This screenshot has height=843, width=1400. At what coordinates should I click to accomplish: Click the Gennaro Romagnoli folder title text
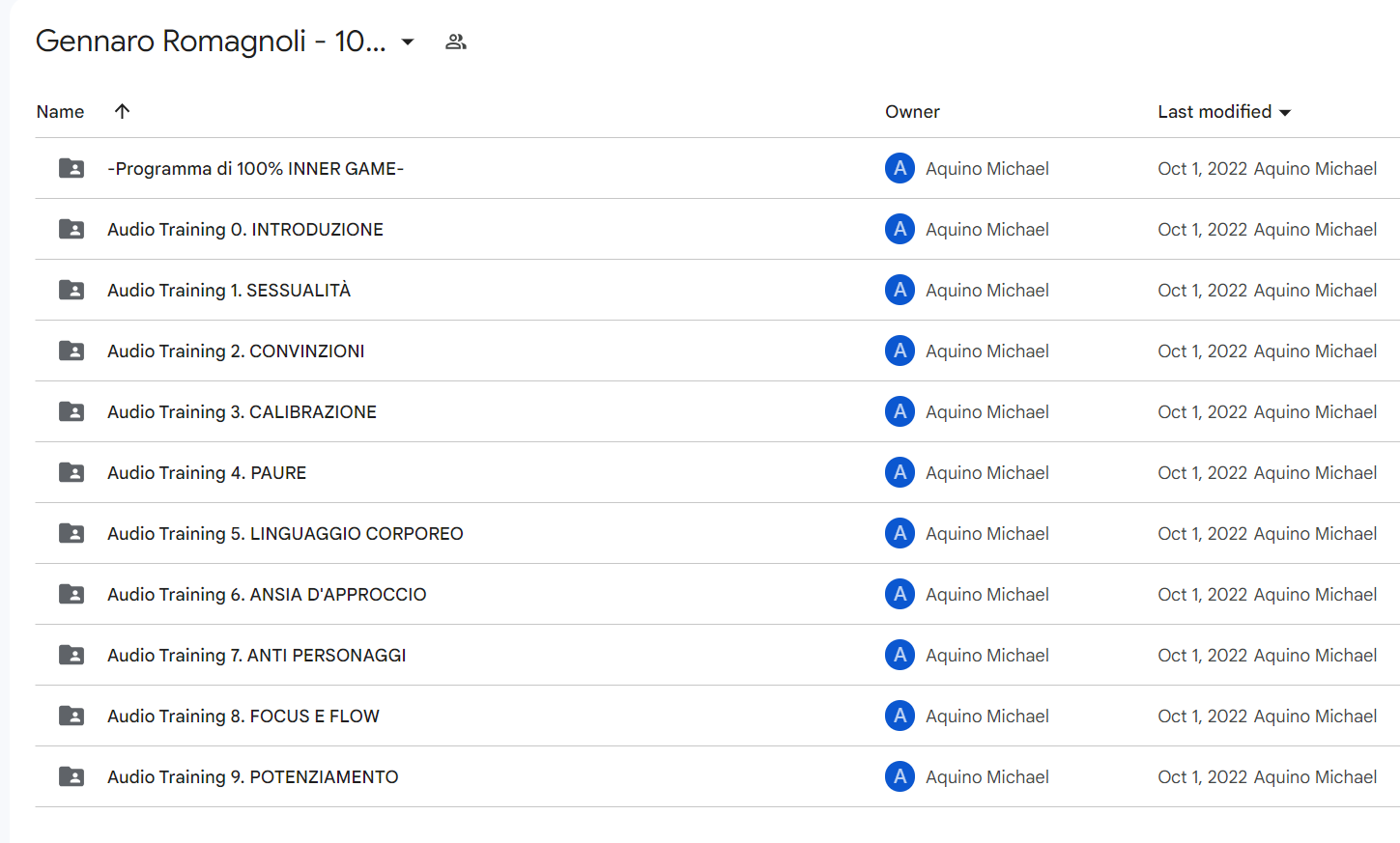coord(211,42)
